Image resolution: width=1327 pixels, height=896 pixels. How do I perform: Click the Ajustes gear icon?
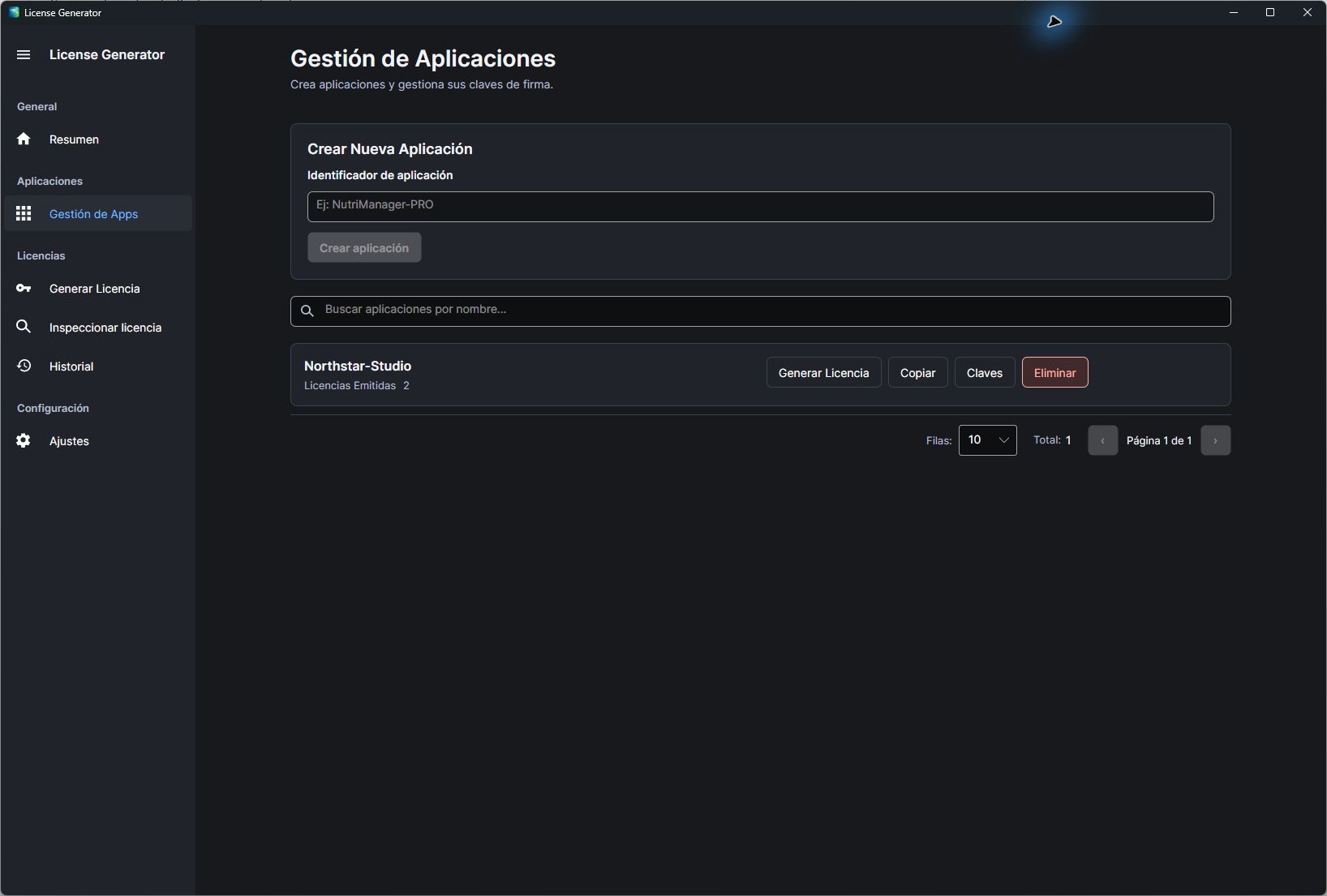point(24,440)
